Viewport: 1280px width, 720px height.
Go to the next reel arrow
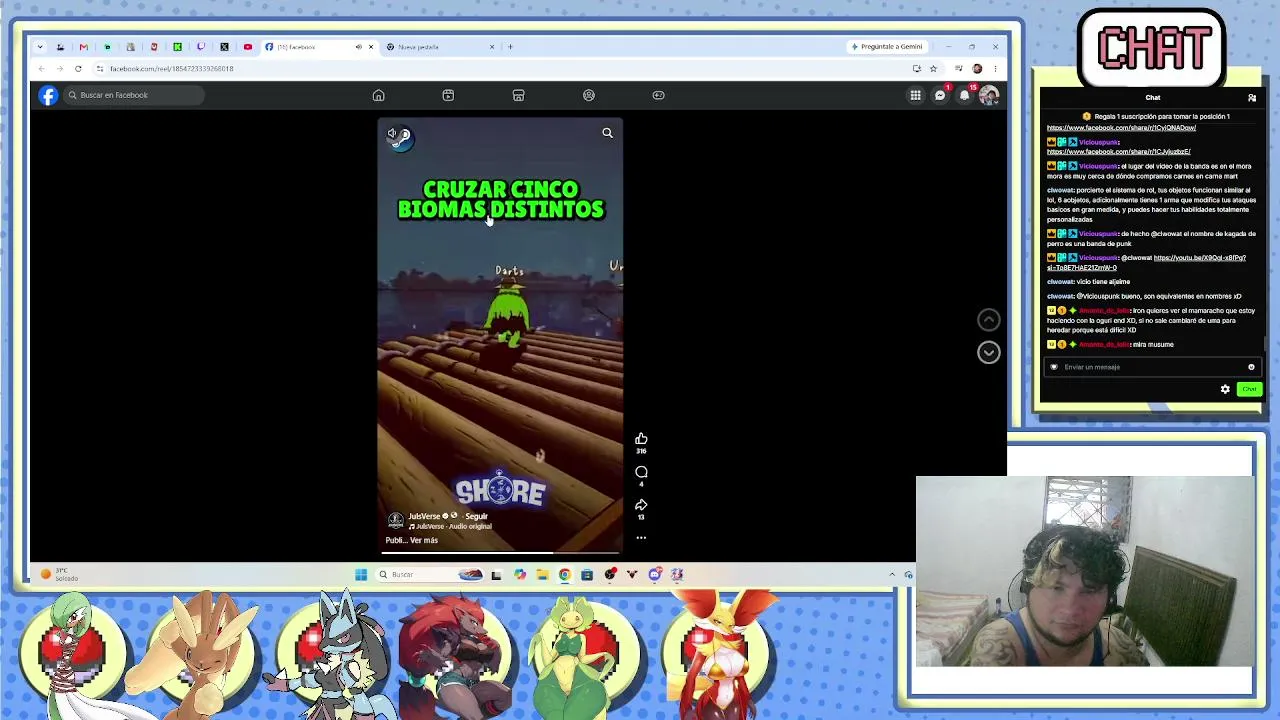988,352
